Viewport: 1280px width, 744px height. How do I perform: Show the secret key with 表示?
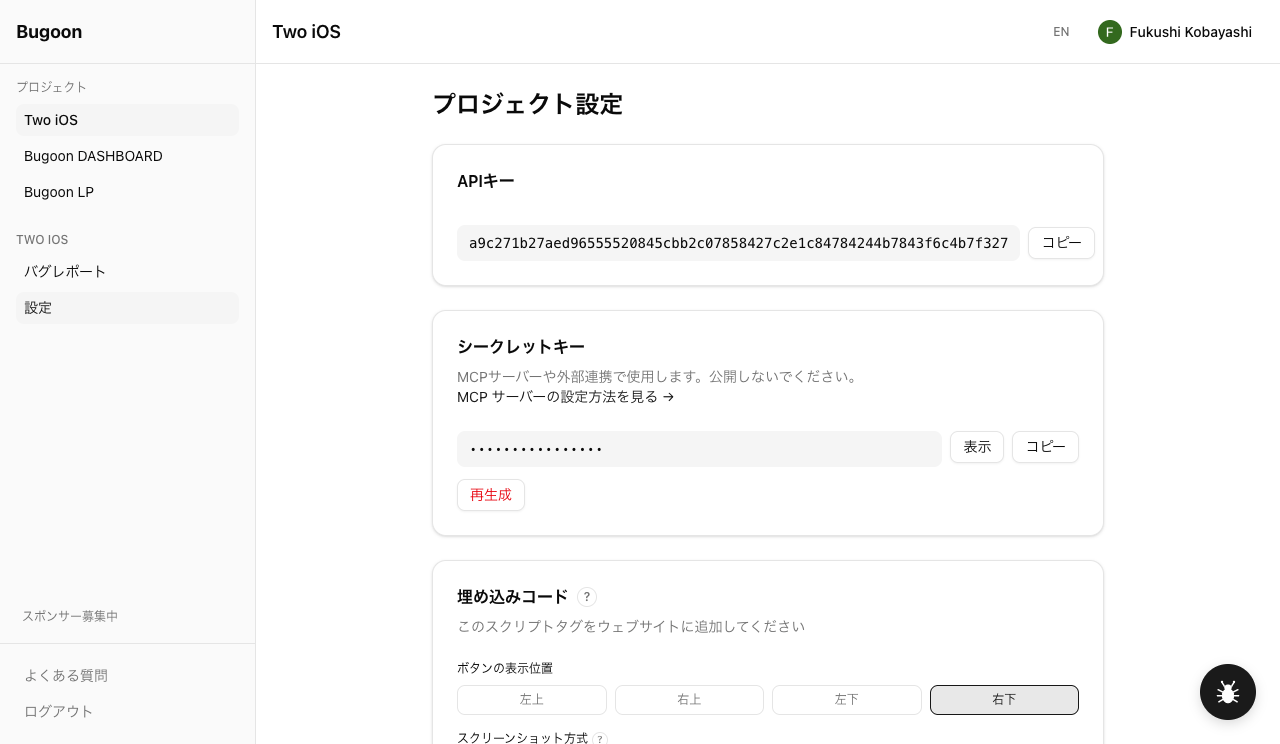click(x=977, y=447)
